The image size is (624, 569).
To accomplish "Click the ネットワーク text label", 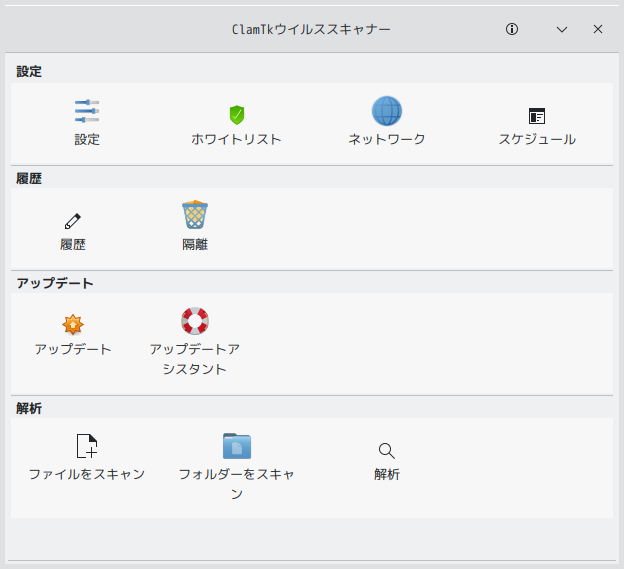I will pyautogui.click(x=387, y=139).
